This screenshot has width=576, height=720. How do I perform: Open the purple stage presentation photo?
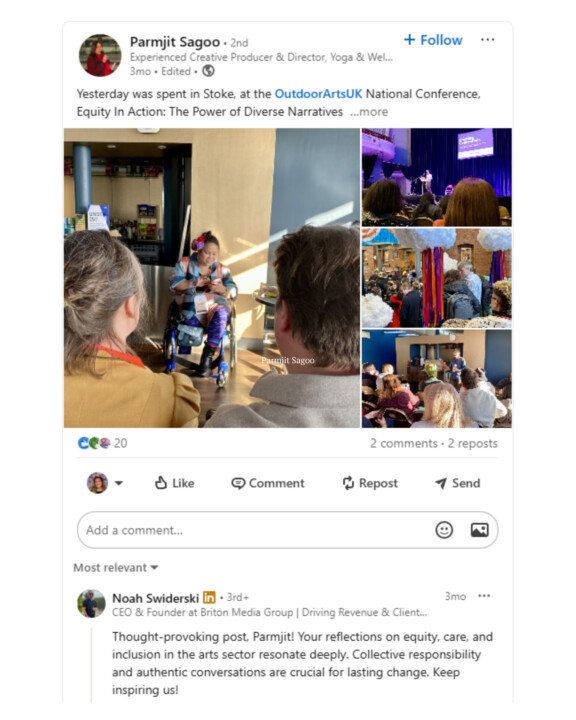click(x=436, y=177)
